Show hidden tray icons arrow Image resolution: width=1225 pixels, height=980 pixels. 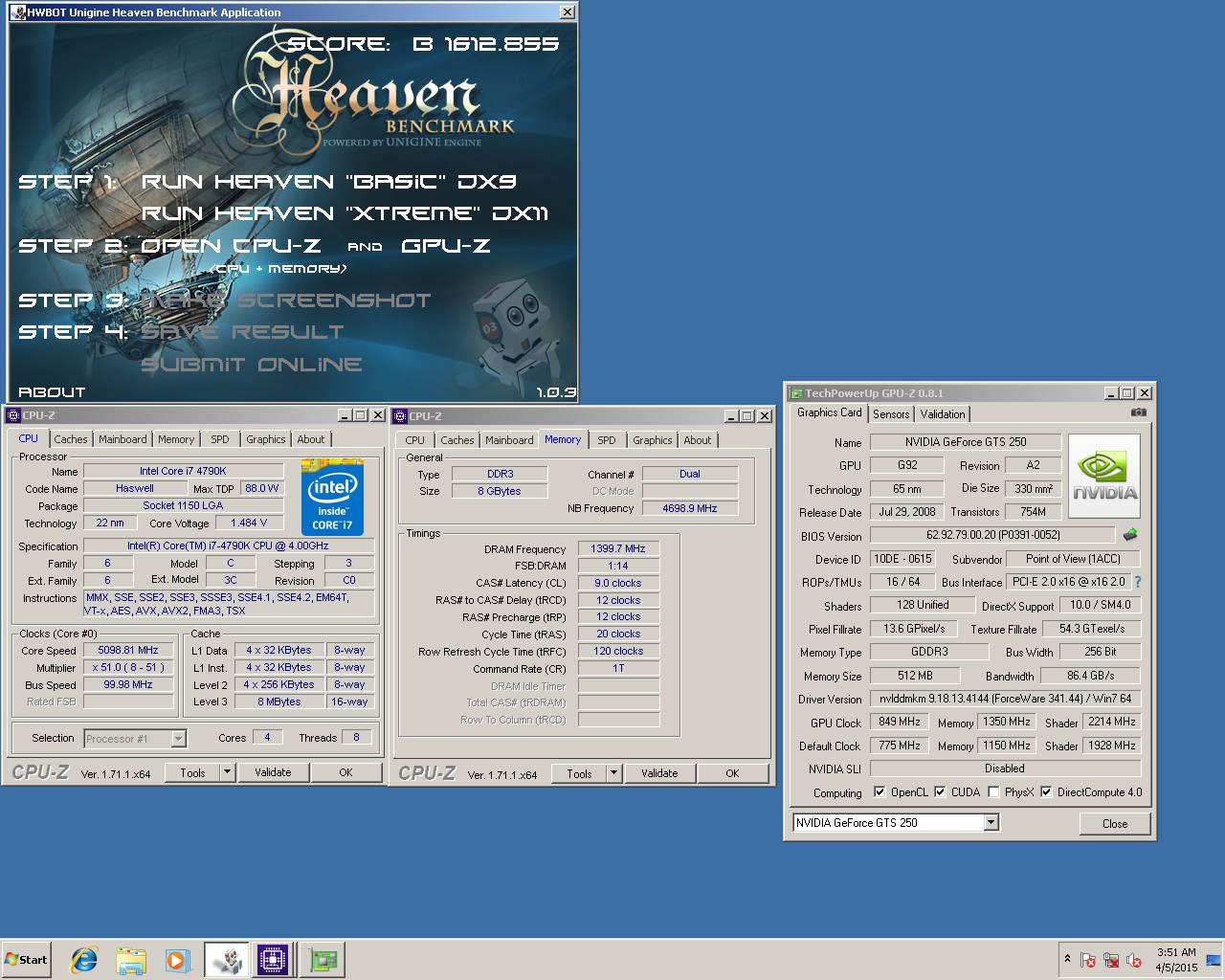point(1067,959)
